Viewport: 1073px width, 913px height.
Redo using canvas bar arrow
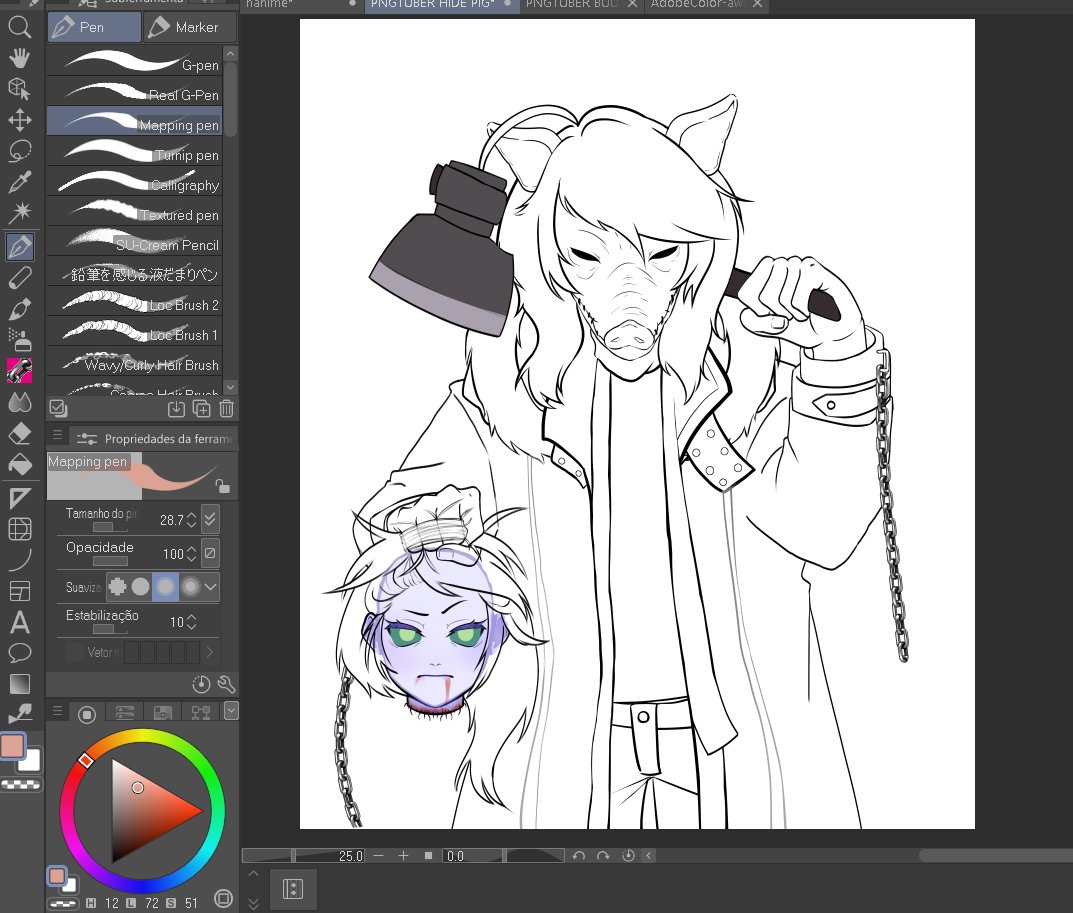pyautogui.click(x=603, y=856)
